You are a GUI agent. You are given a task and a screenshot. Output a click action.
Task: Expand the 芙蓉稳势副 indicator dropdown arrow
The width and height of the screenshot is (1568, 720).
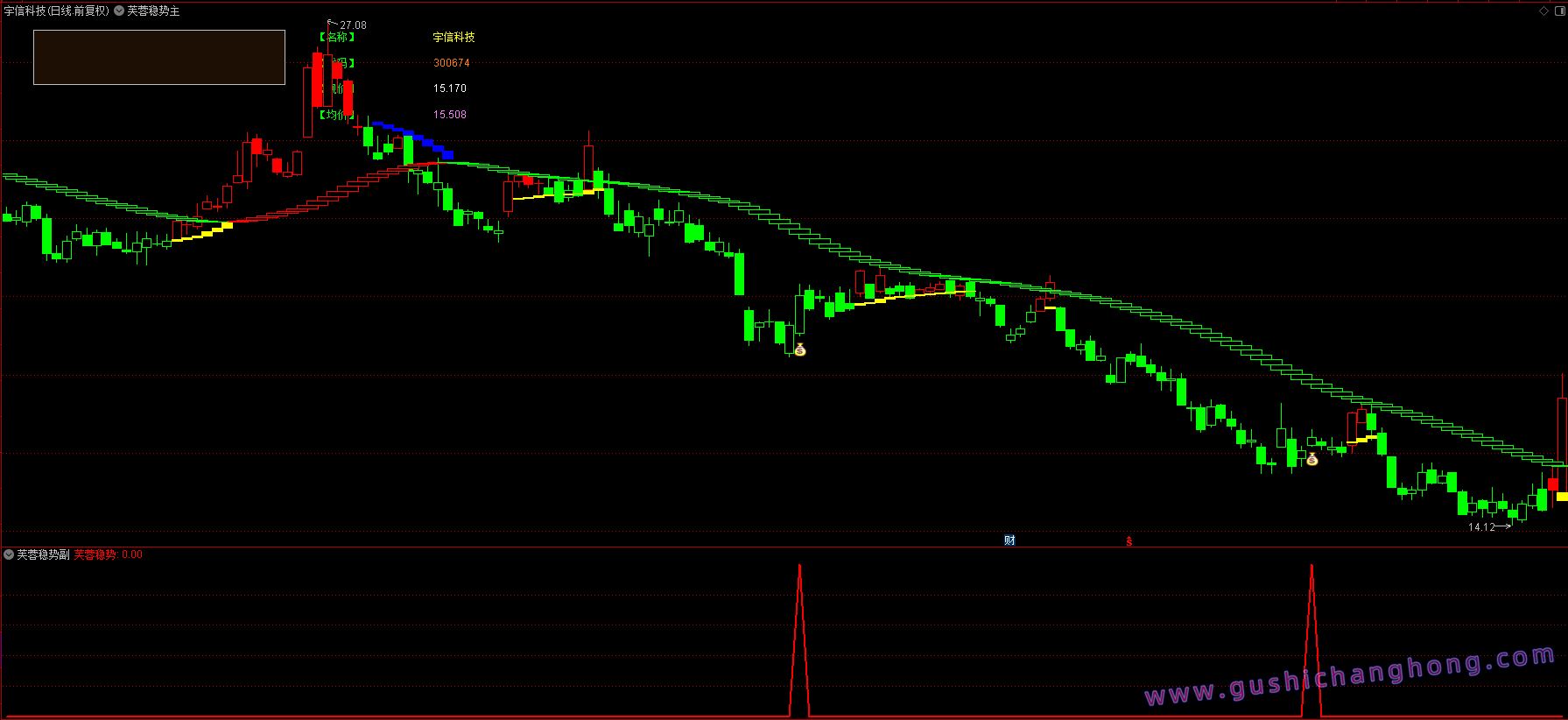[x=9, y=554]
